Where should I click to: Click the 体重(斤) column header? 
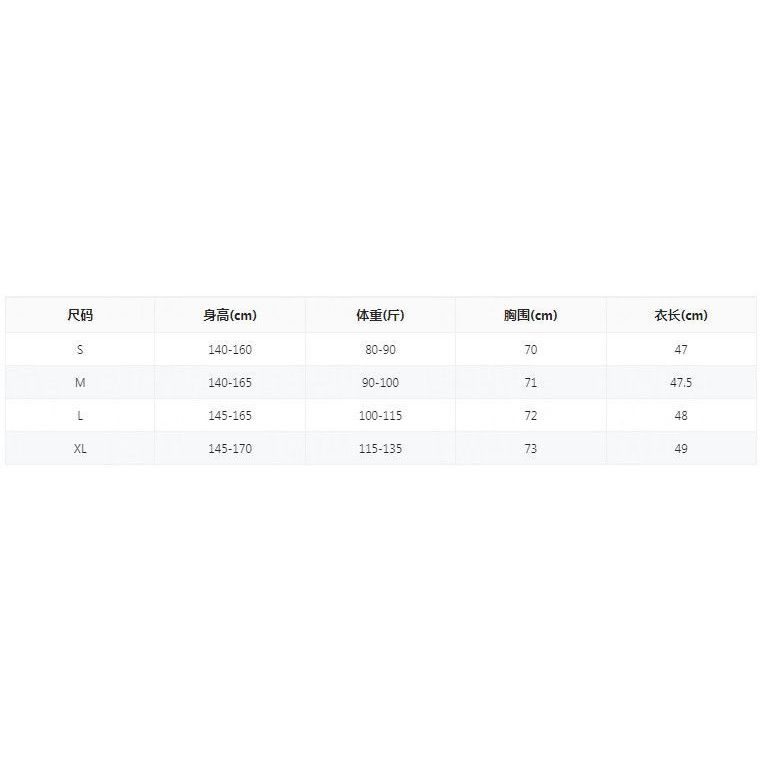[380, 315]
